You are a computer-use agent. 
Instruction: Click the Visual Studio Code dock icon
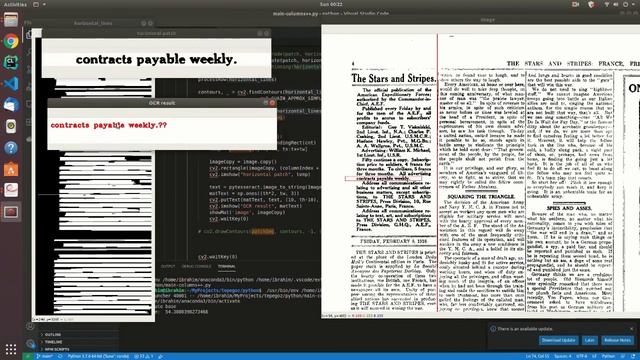tap(11, 84)
